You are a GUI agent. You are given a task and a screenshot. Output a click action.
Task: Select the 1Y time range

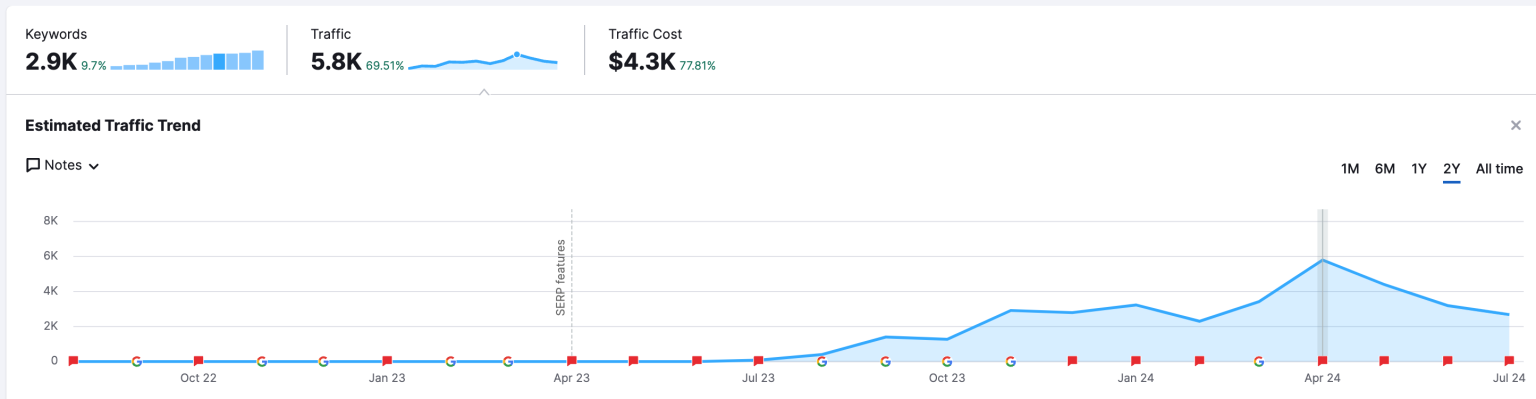click(1419, 169)
